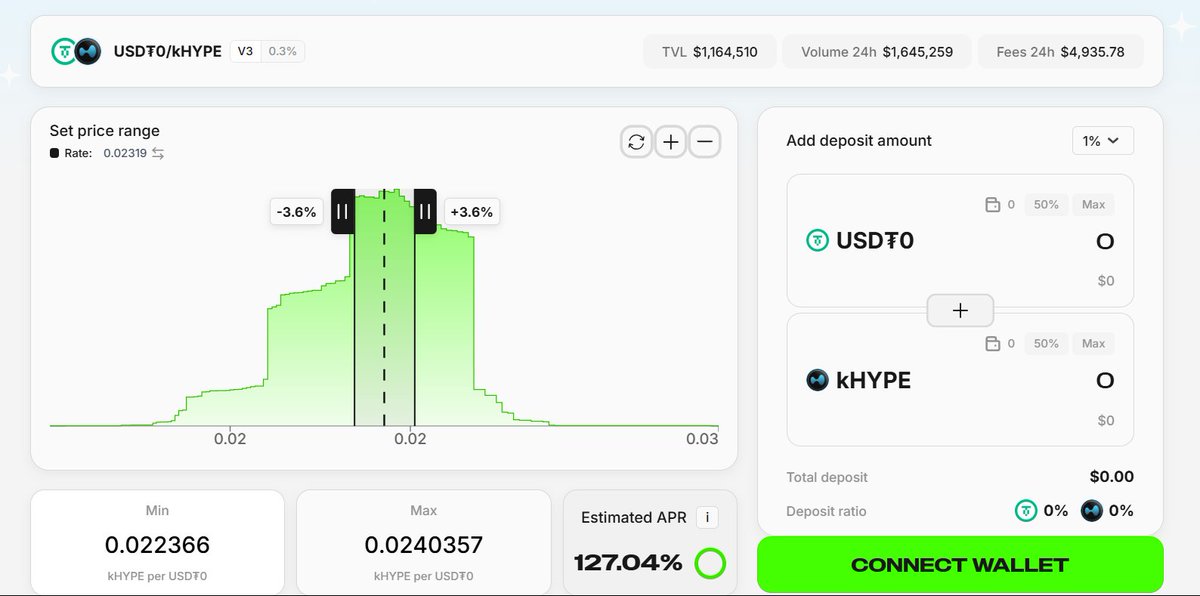Screen dimensions: 1200x596
Task: Click the +3.6% range label
Action: pos(472,212)
